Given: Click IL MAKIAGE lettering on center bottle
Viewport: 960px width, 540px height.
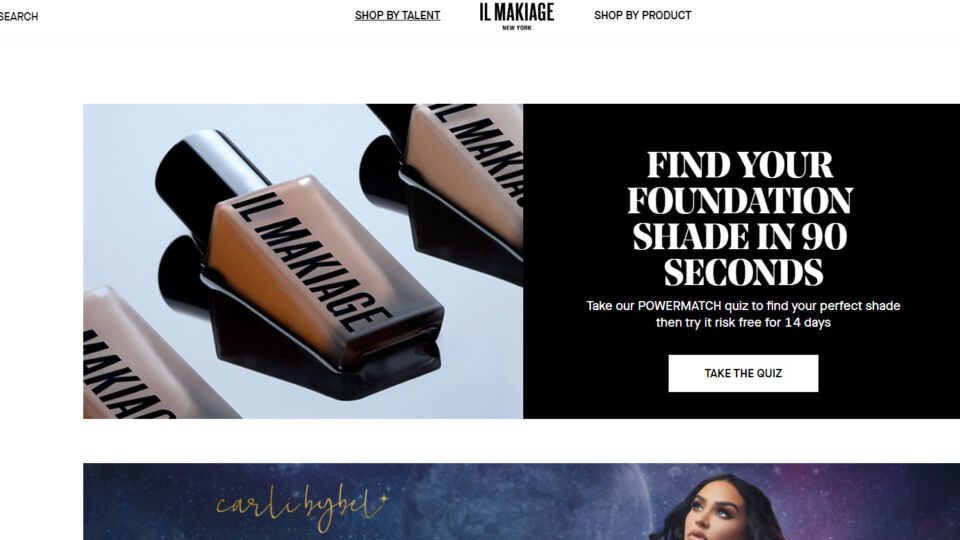Looking at the screenshot, I should tap(312, 260).
